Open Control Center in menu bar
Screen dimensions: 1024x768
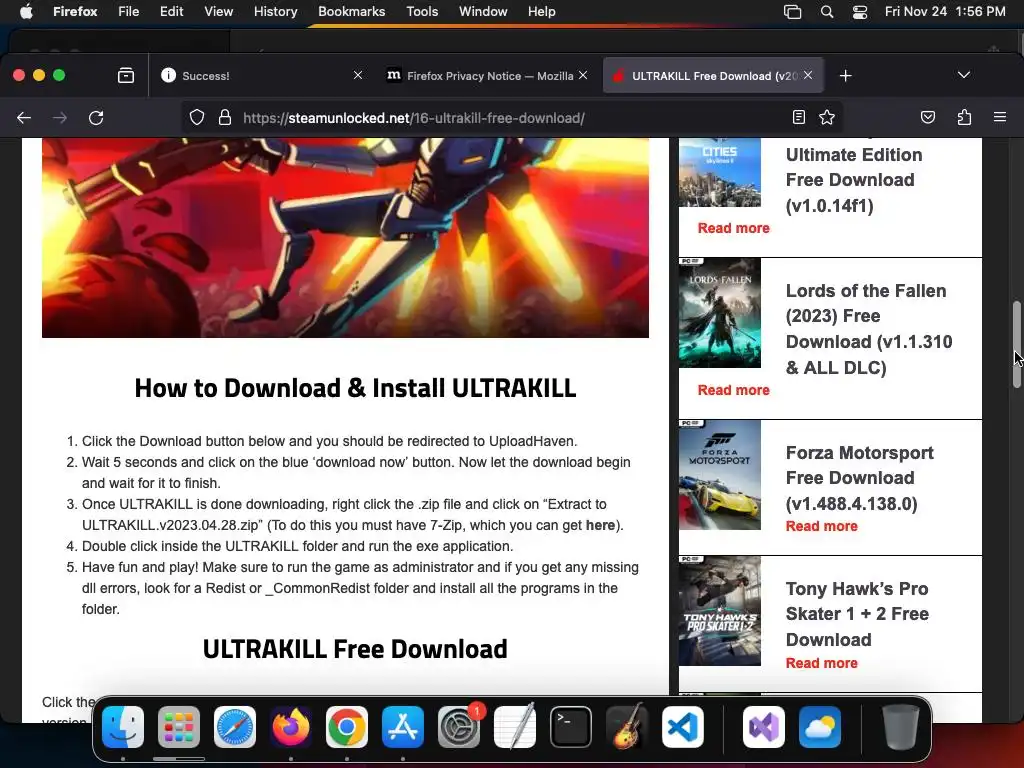tap(860, 12)
